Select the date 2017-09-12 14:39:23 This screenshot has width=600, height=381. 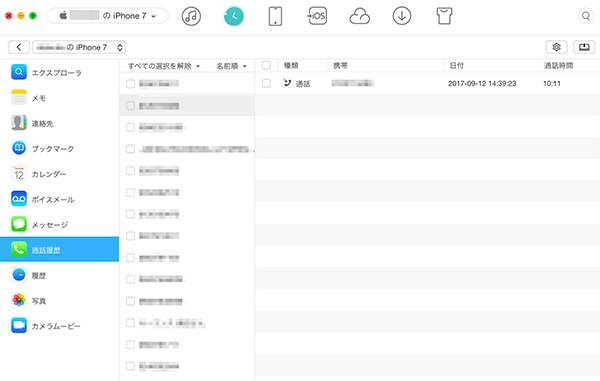(482, 83)
